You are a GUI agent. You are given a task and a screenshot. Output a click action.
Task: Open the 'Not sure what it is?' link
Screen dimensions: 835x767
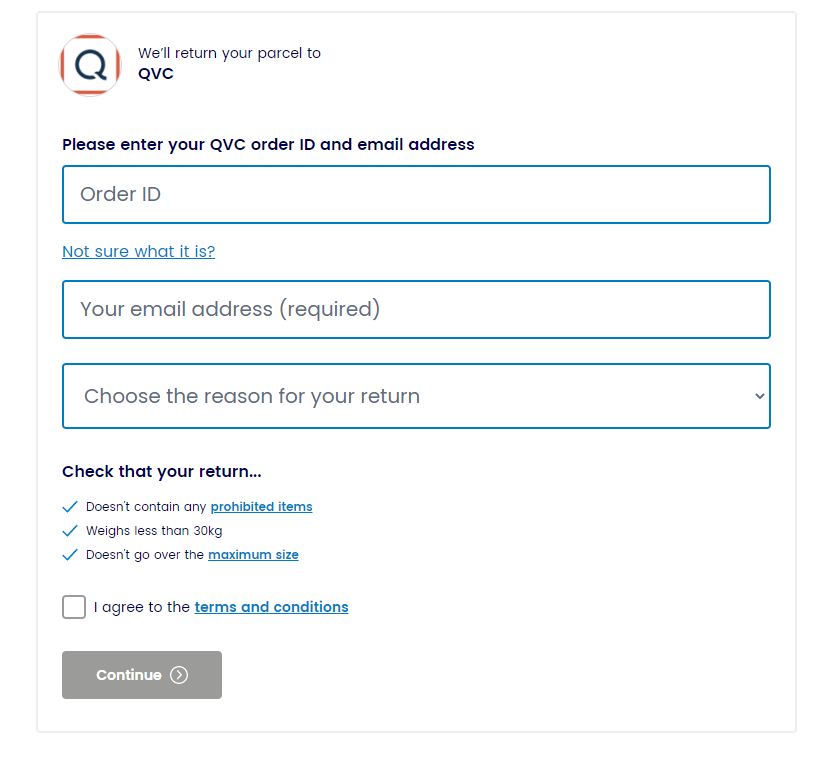coord(138,251)
